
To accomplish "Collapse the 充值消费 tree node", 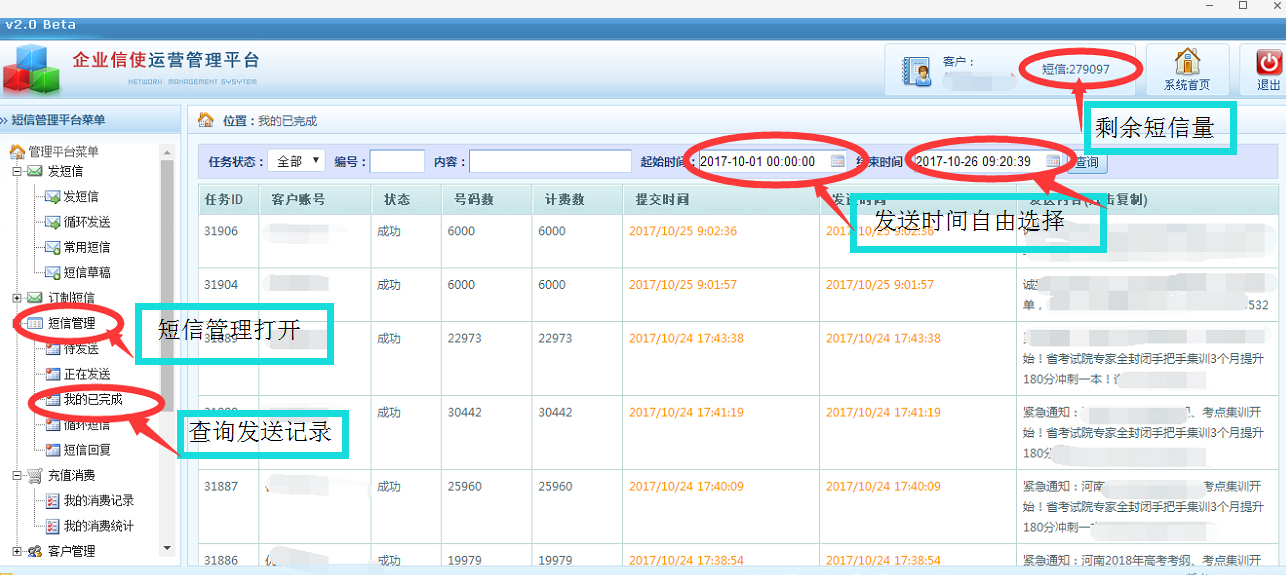I will (x=17, y=476).
